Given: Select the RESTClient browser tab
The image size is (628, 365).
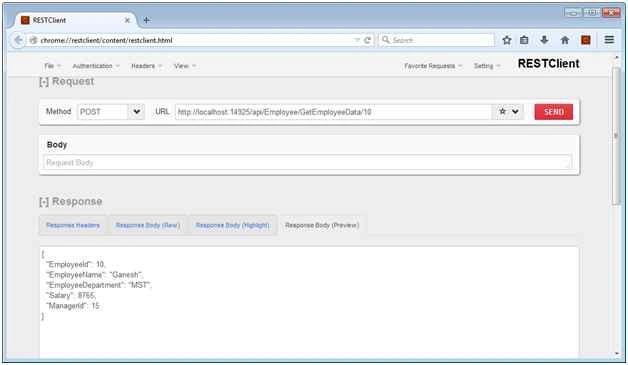Looking at the screenshot, I should [x=75, y=20].
